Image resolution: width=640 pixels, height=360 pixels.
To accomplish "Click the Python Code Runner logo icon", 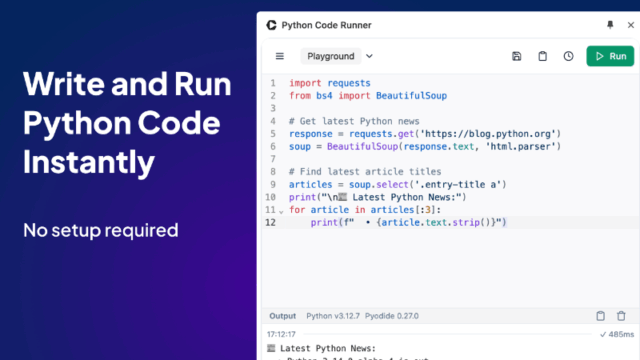I will pos(271,25).
